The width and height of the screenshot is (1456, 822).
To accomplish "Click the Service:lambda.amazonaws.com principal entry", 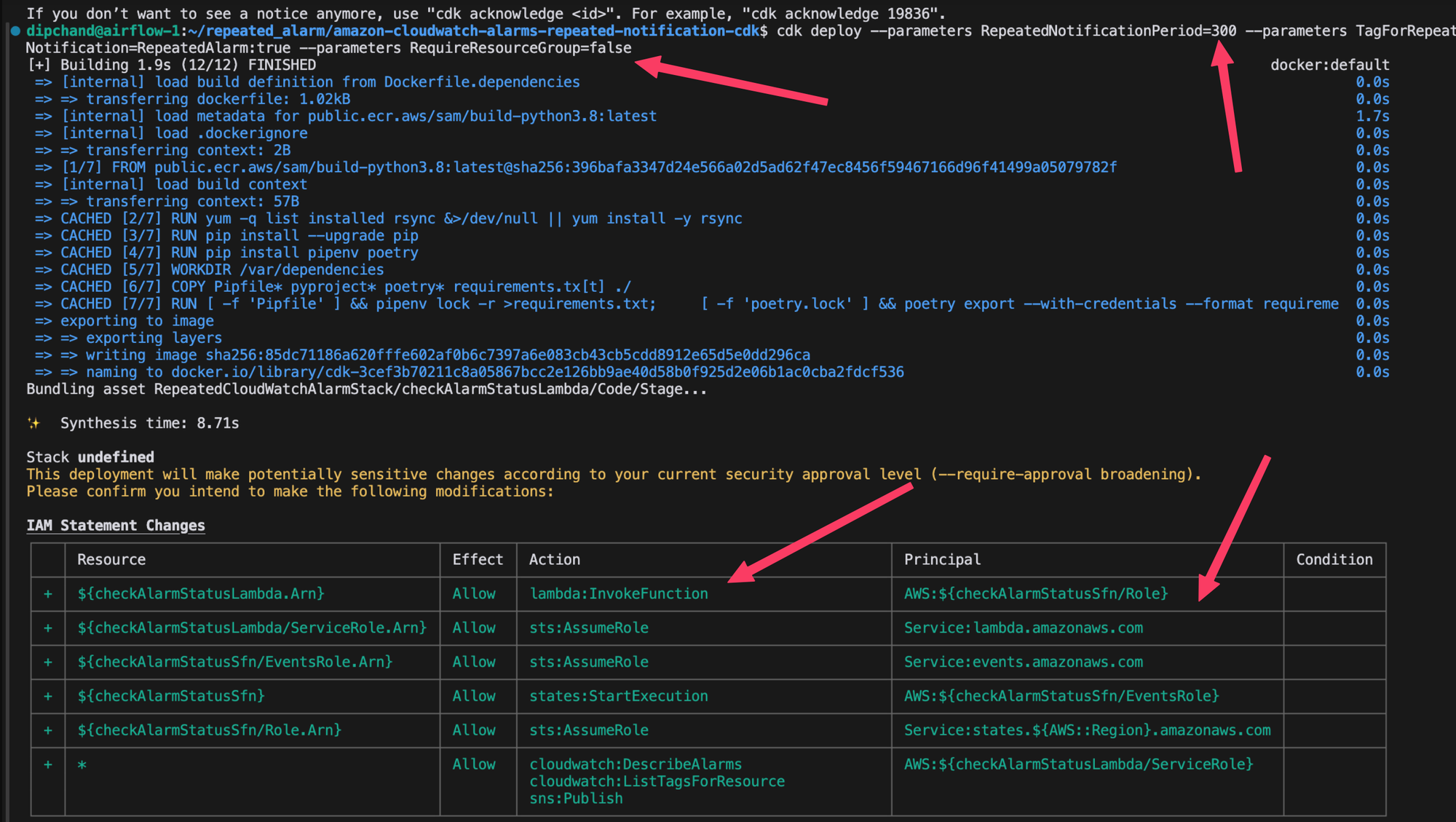I will [x=1024, y=628].
